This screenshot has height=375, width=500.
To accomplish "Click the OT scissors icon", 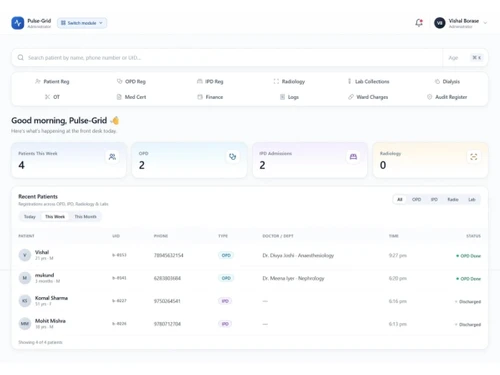I will (x=47, y=97).
